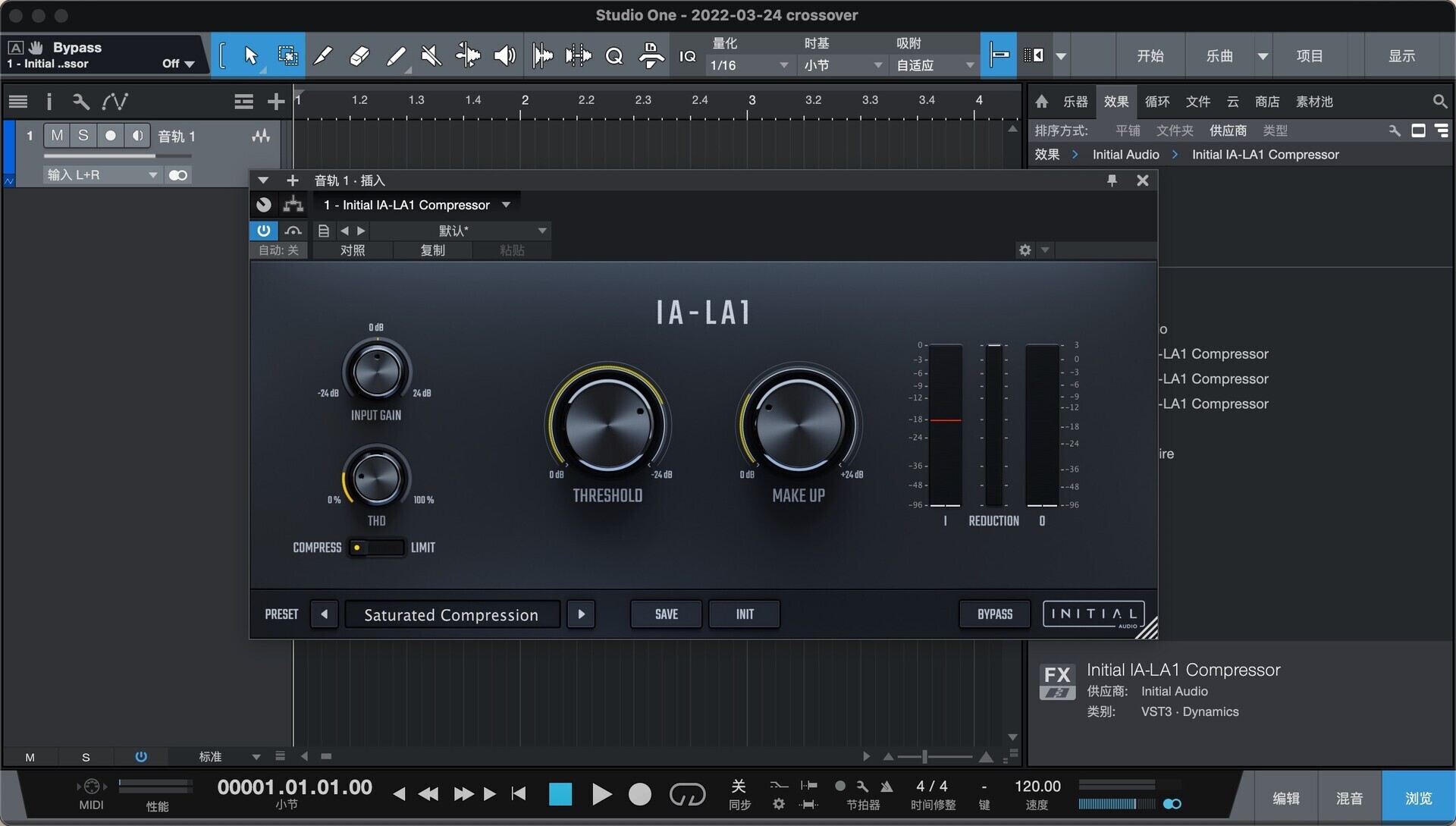The height and width of the screenshot is (826, 1456).
Task: Switch to the 商店 browser tab
Action: click(1267, 102)
